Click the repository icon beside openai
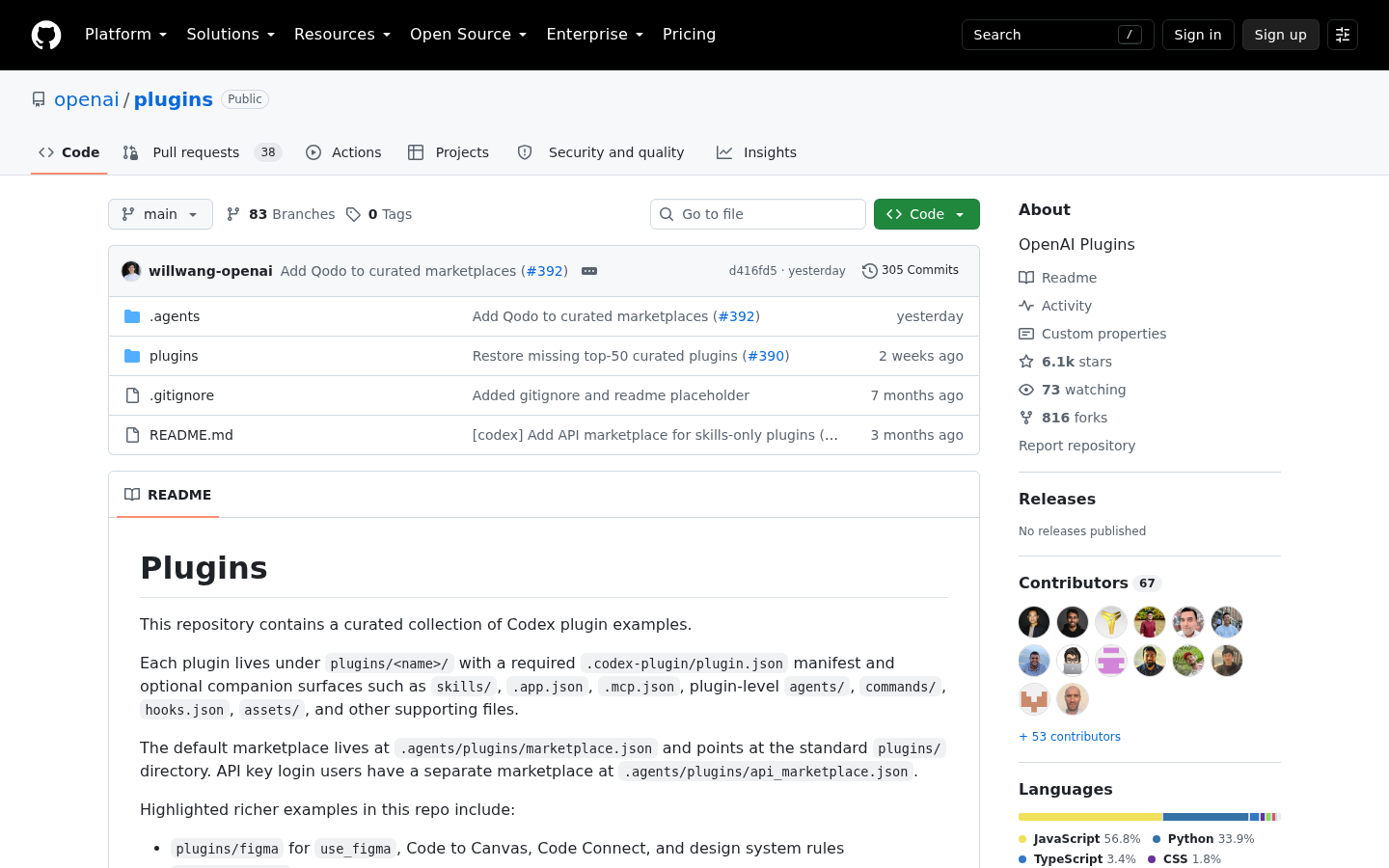1389x868 pixels. click(x=39, y=99)
